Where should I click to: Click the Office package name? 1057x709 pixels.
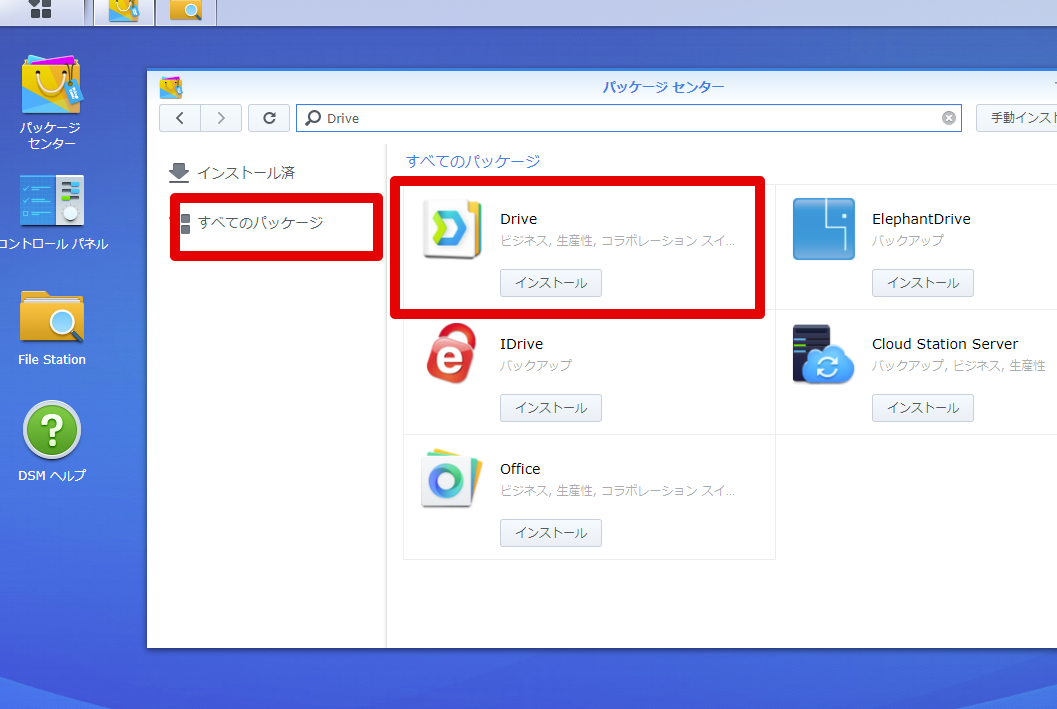pyautogui.click(x=520, y=469)
